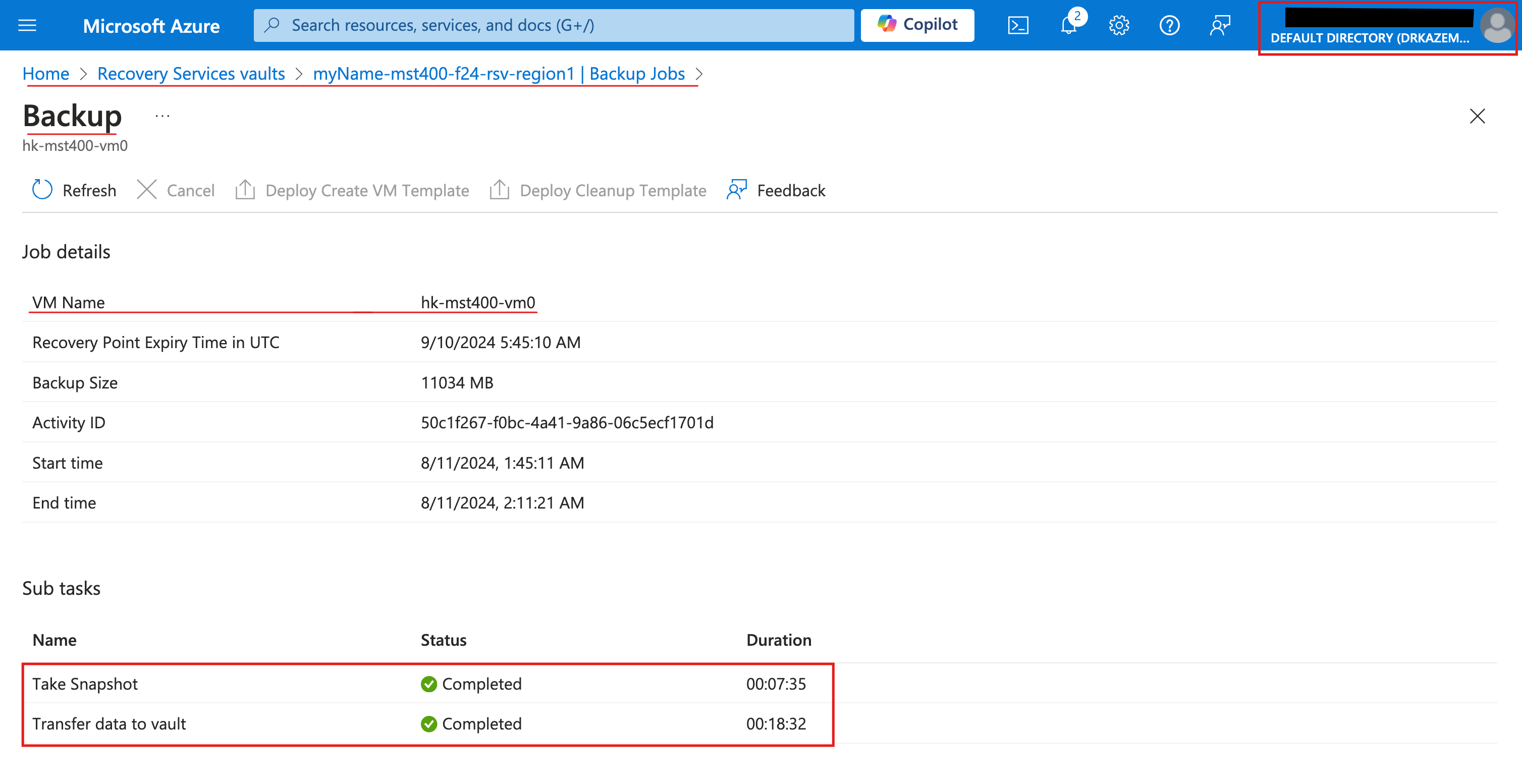Select end time 8/11/2024, 2:11:21 AM
This screenshot has width=1522, height=784.
tap(502, 503)
